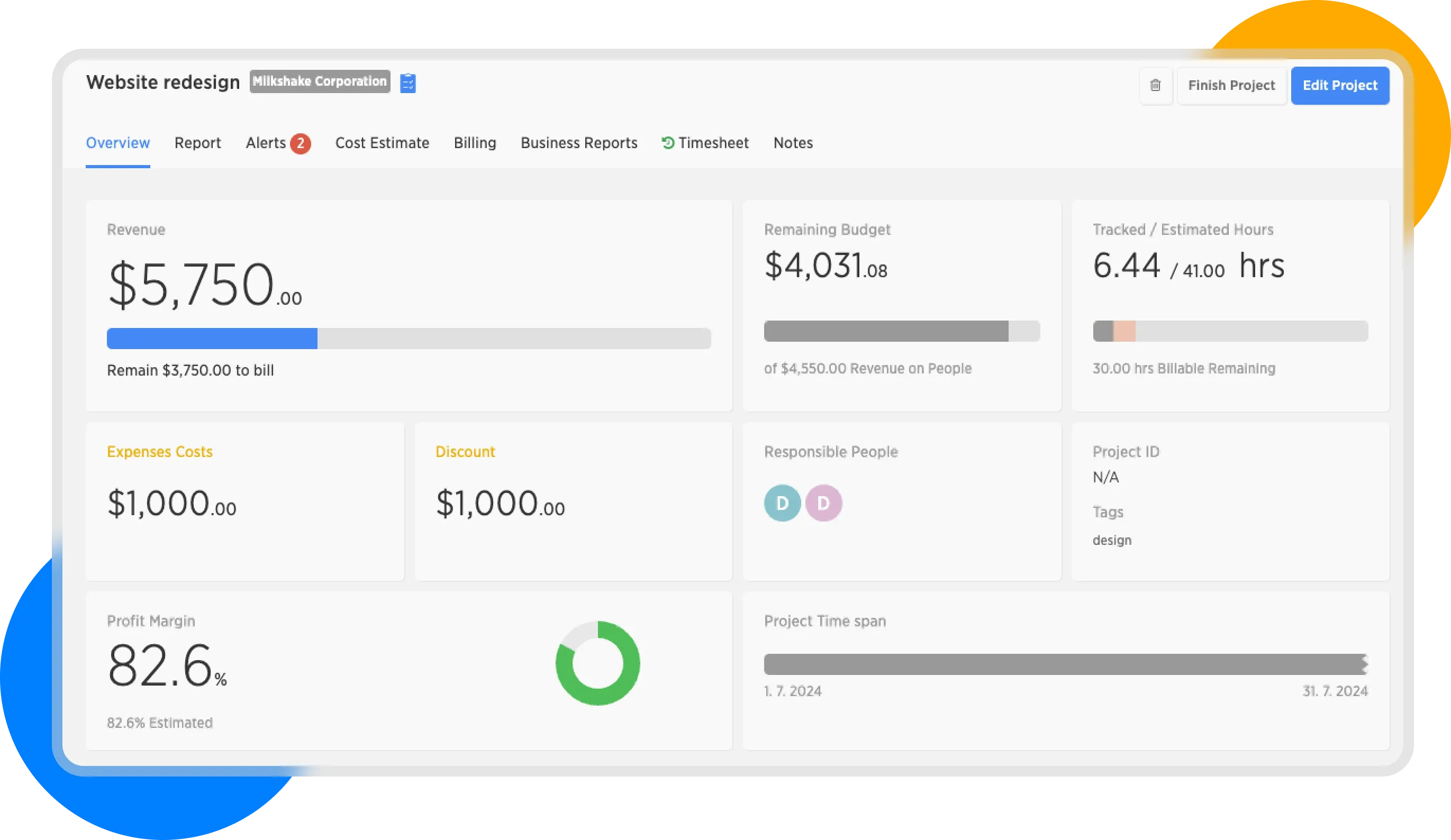The width and height of the screenshot is (1451, 840).
Task: Open the Notes tab
Action: pos(793,143)
